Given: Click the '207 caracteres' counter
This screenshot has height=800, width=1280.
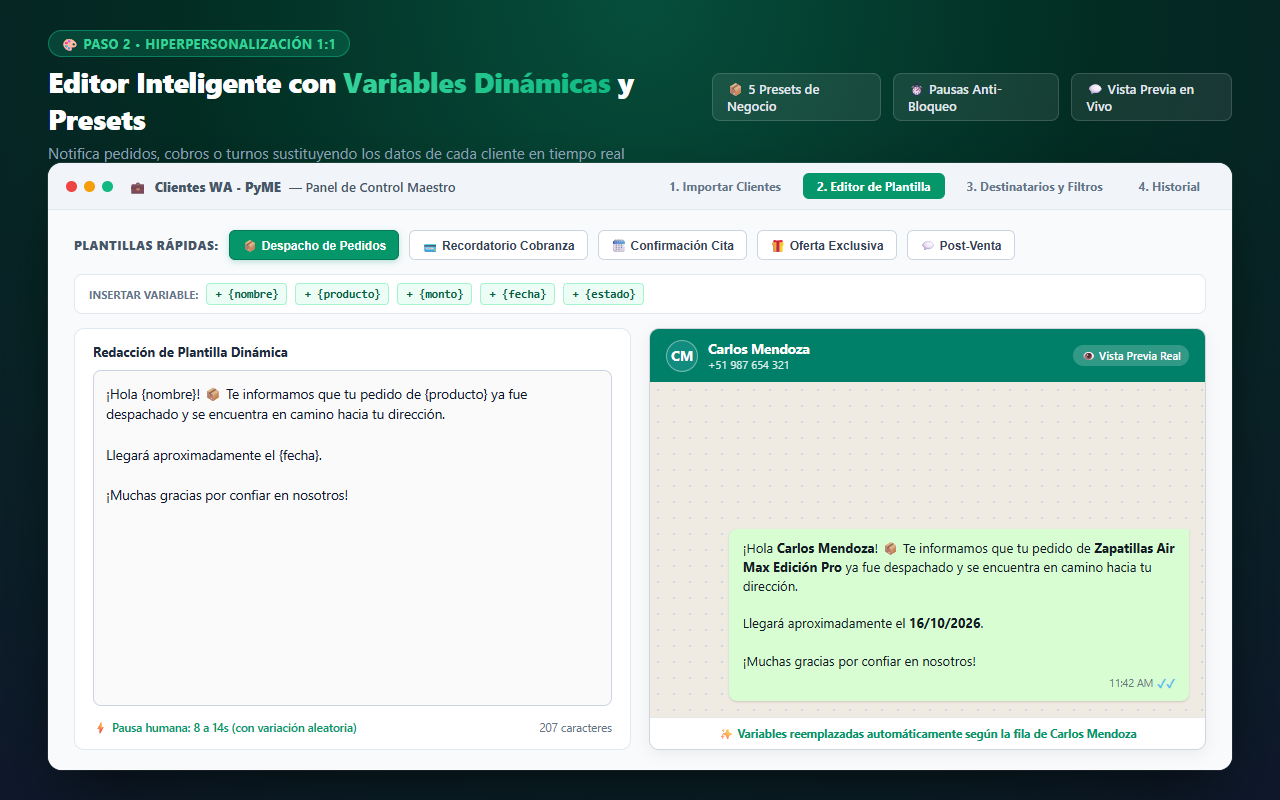Looking at the screenshot, I should [x=575, y=728].
